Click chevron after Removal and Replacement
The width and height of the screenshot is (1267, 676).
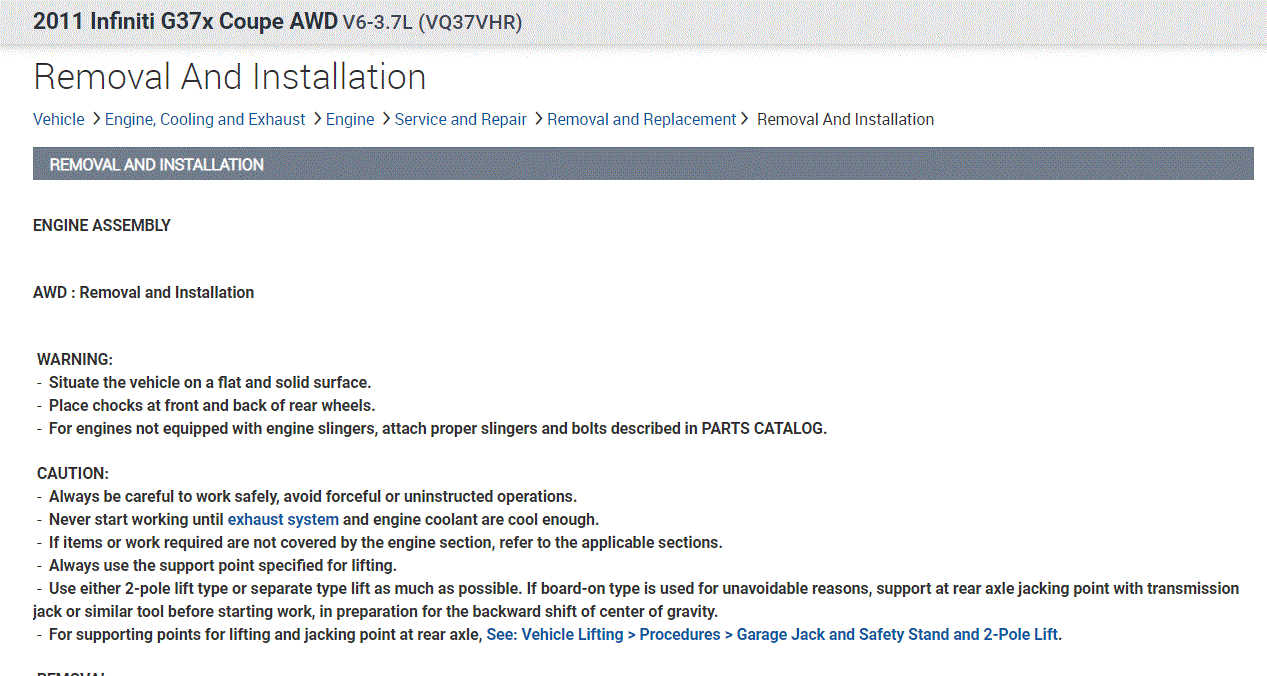pos(744,119)
